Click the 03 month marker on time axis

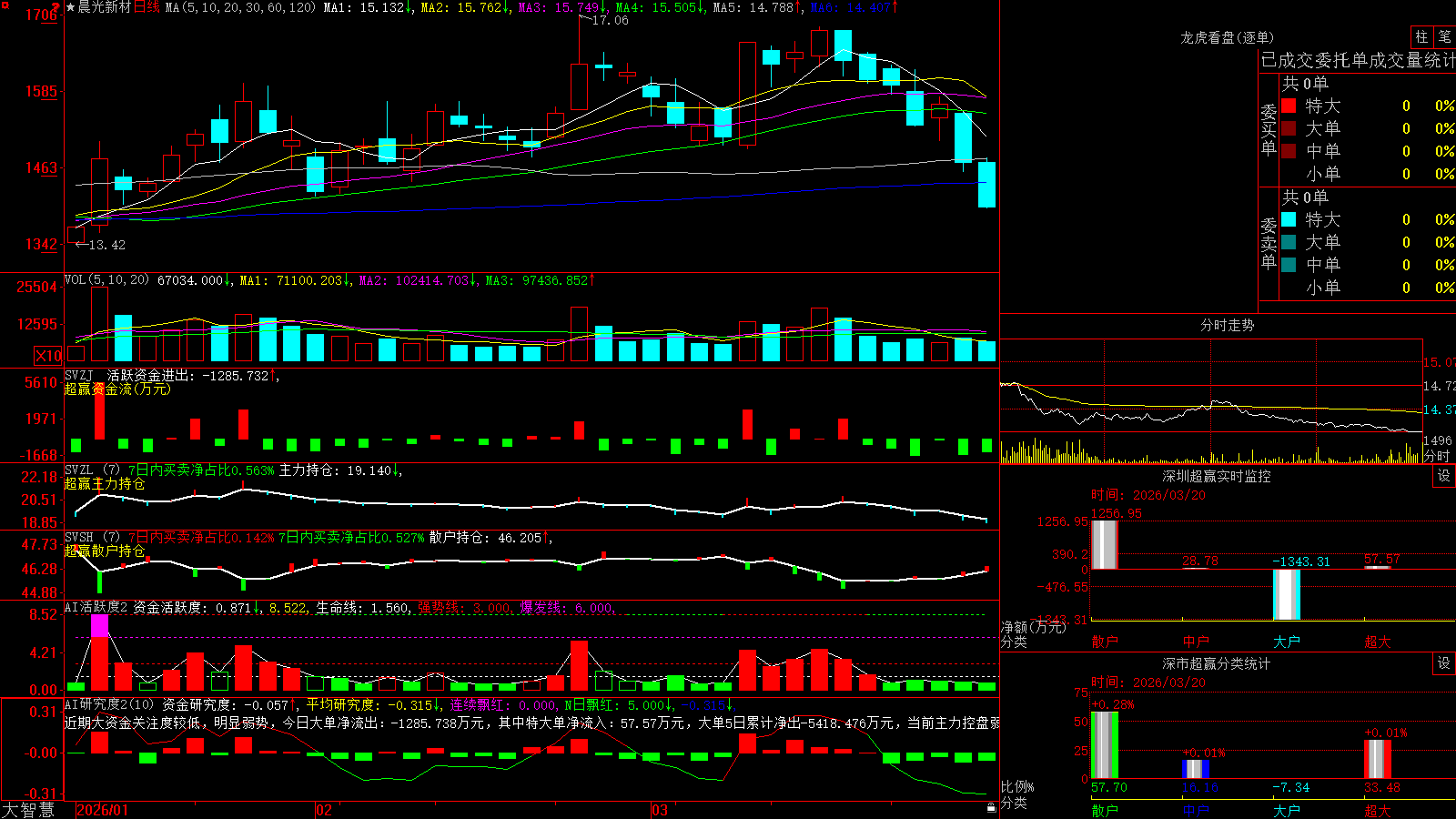click(x=660, y=810)
